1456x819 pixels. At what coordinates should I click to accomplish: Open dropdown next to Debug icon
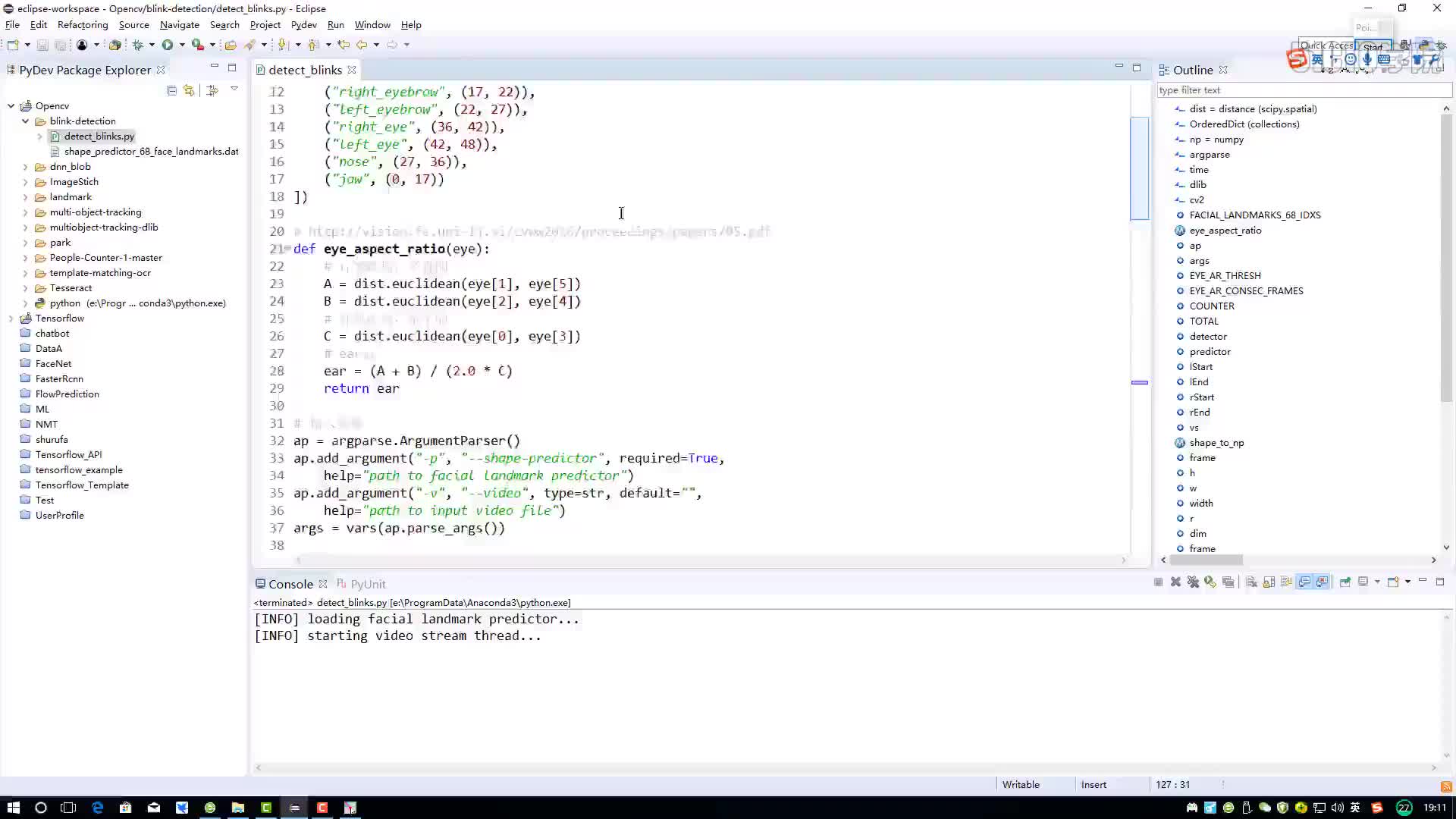pos(152,45)
